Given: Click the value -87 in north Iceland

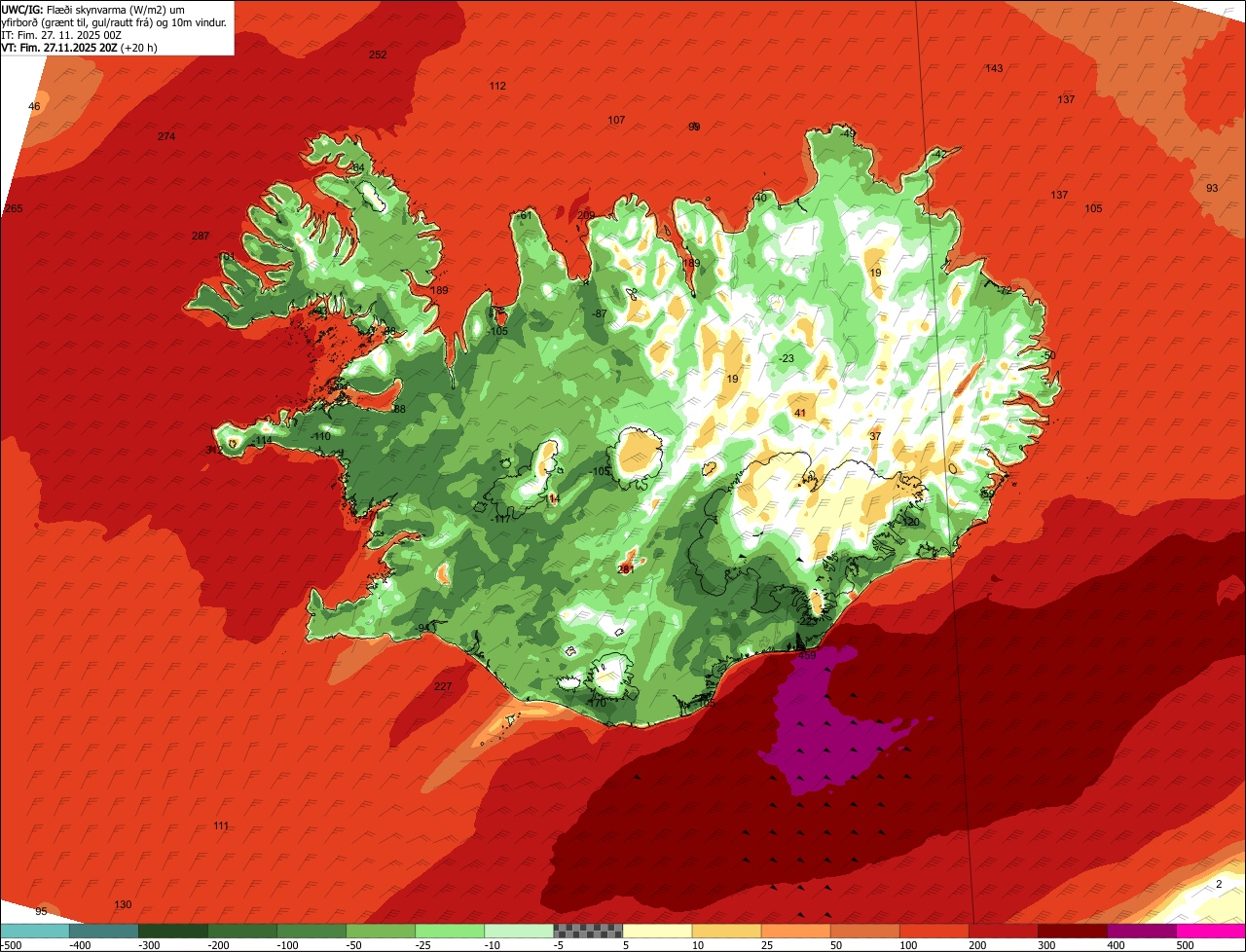Looking at the screenshot, I should 600,313.
